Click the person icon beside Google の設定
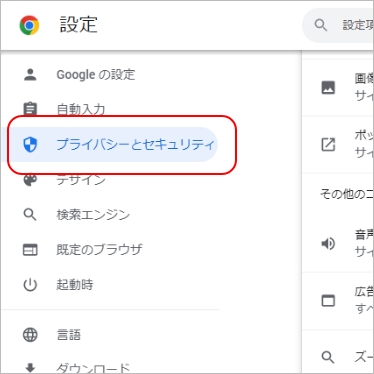374x374 pixels. tap(30, 75)
